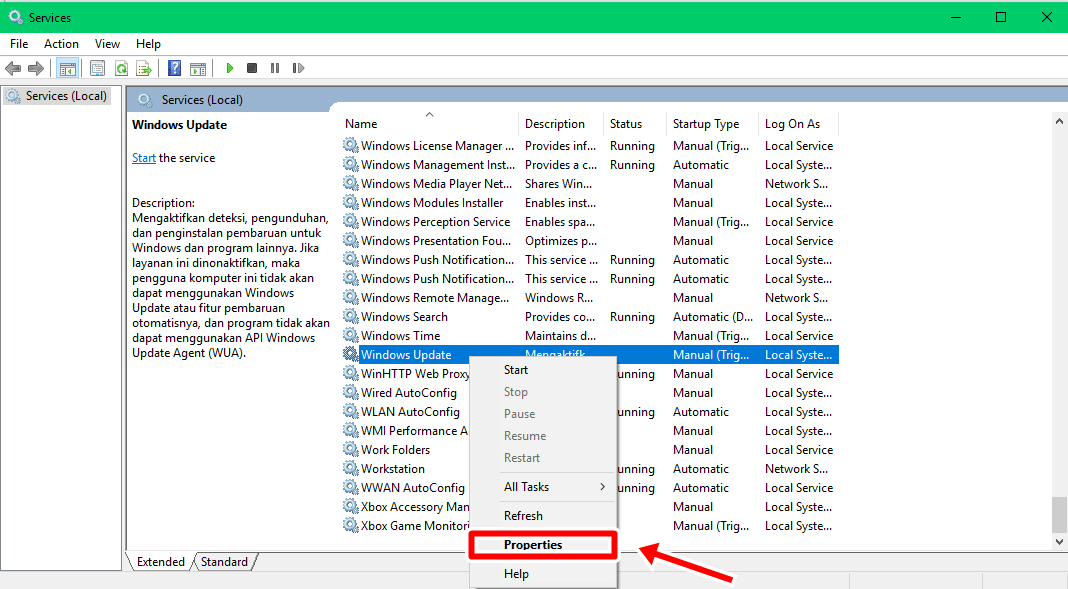This screenshot has height=589, width=1068.
Task: Click gear icon of Windows License Manager row
Action: click(350, 145)
